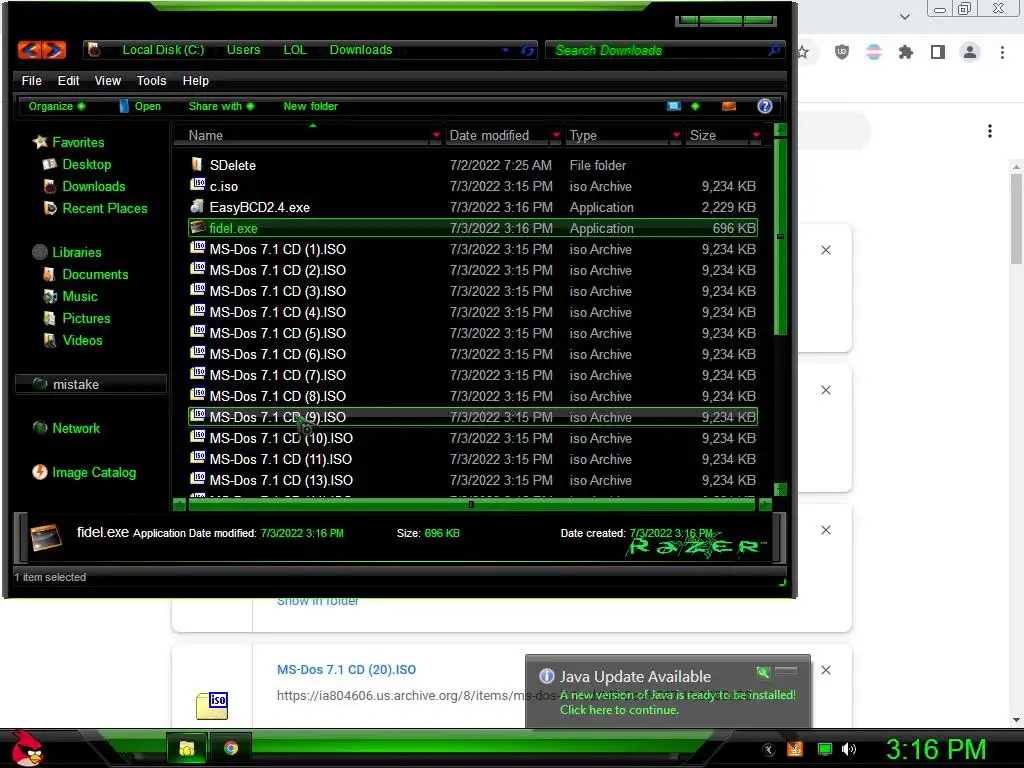1024x768 pixels.
Task: Open MS-Dos 7.1 CD (20).ISO link in Chrome
Action: click(x=346, y=669)
